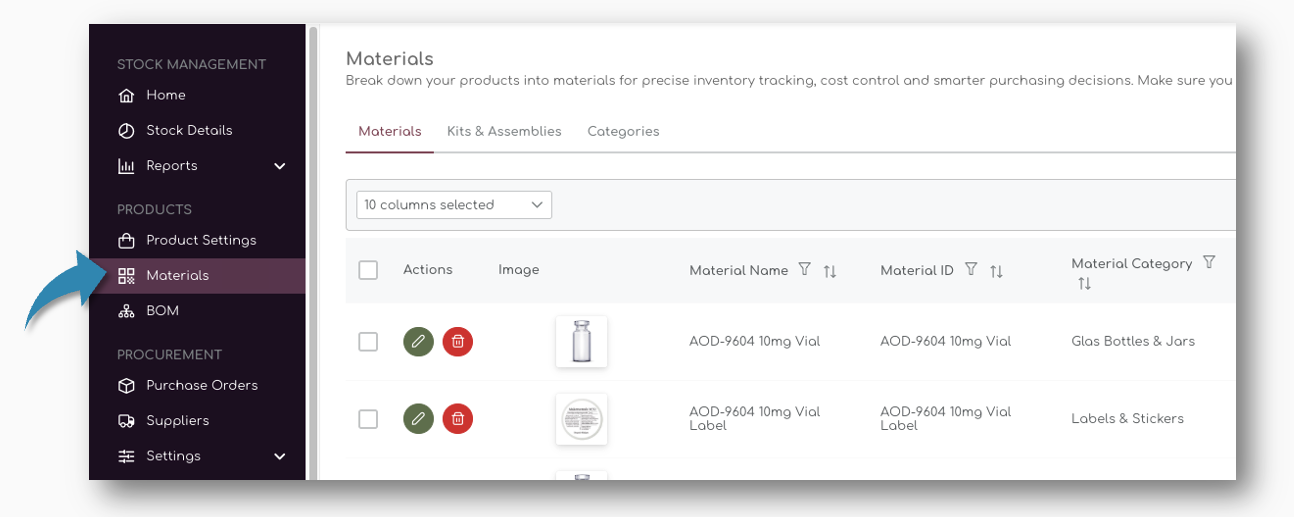Filter the Material ID column
Screen dimensions: 1294x517
(x=971, y=270)
